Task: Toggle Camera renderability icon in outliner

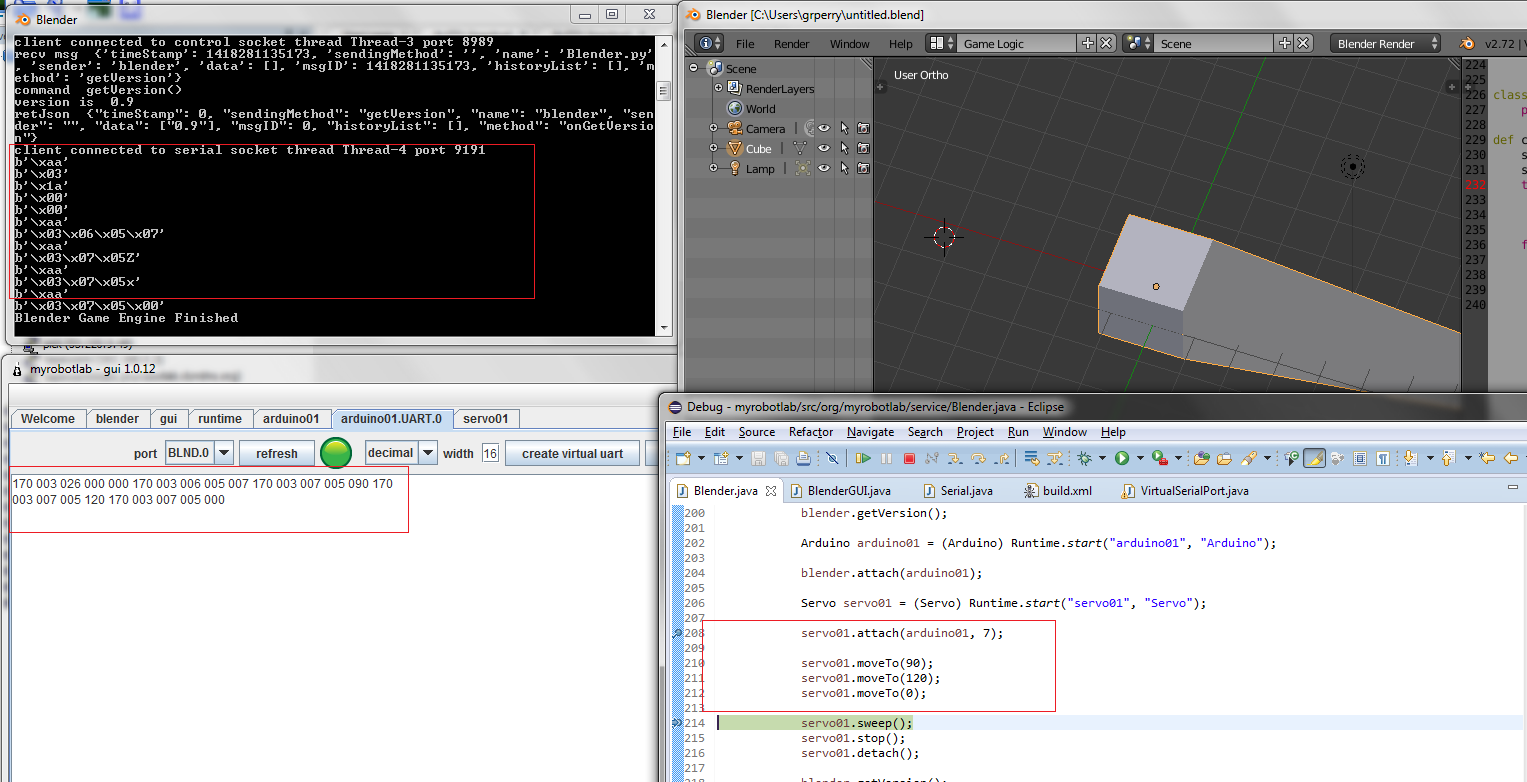Action: [x=863, y=128]
